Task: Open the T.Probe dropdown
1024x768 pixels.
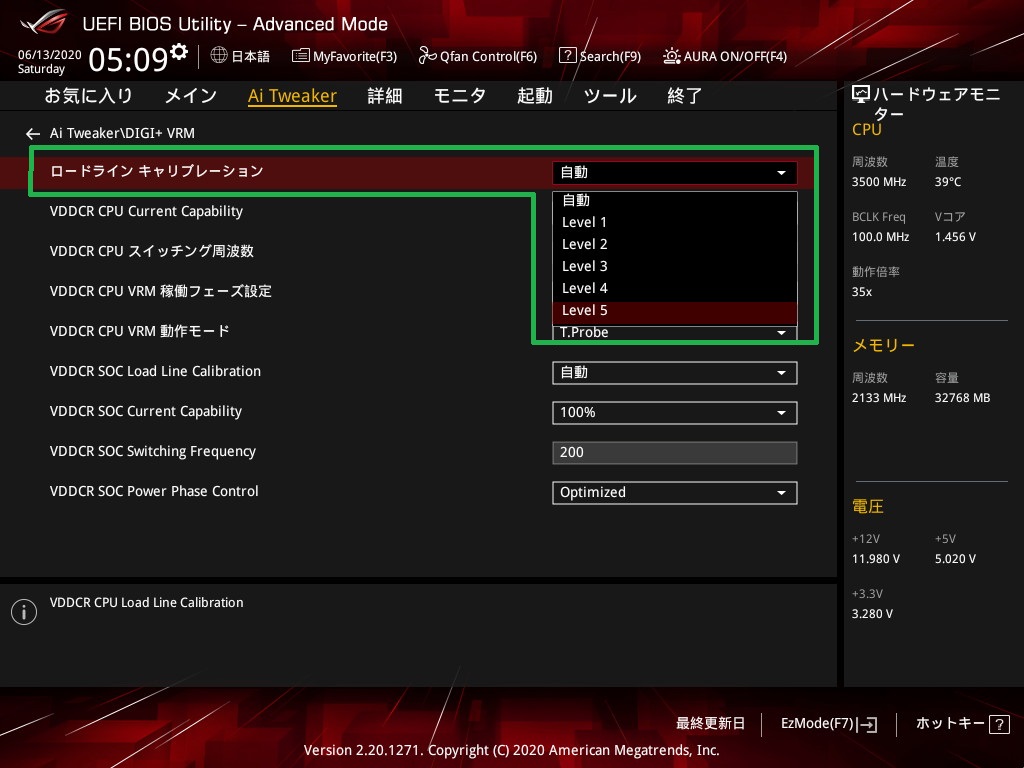Action: (x=675, y=332)
